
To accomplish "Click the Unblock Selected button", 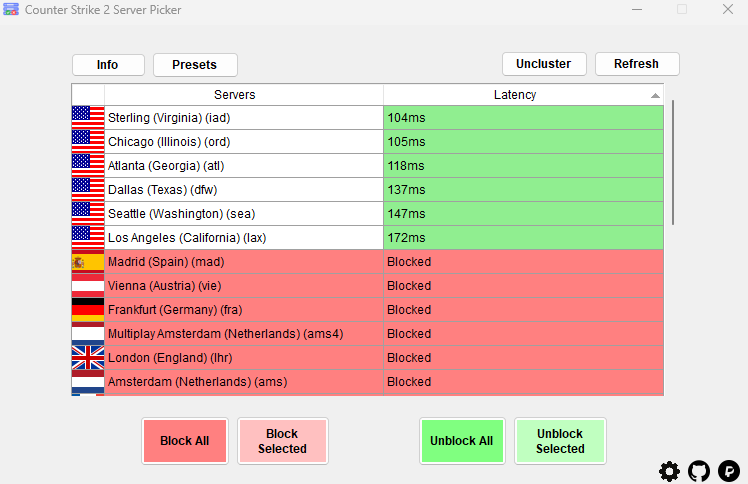I will [560, 441].
